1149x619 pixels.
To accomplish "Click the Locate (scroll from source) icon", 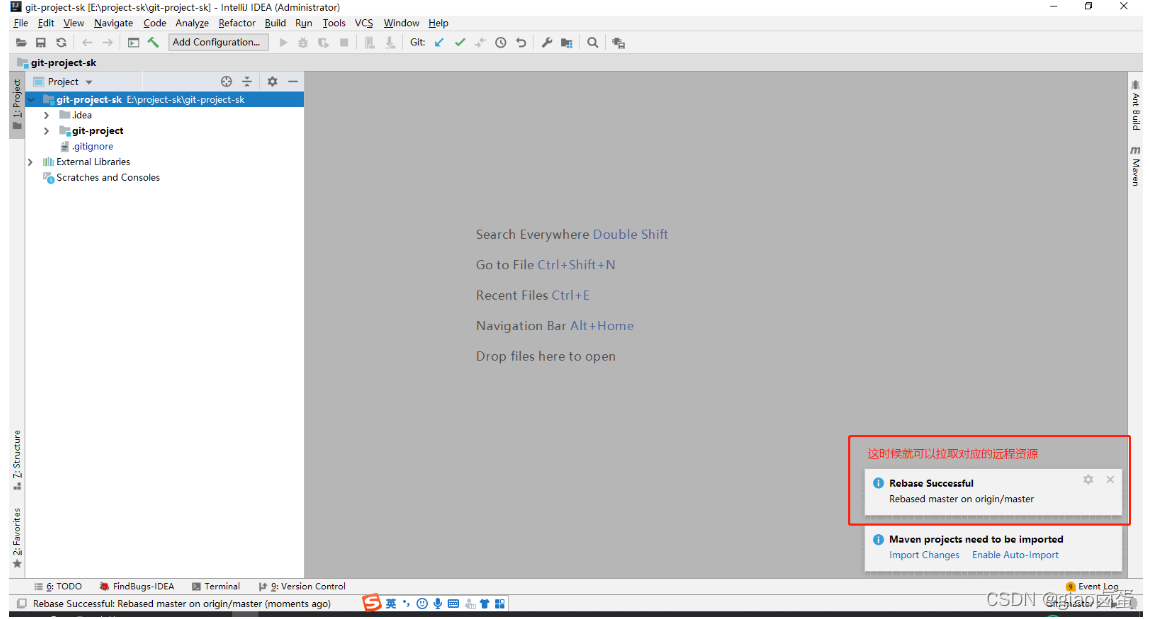I will point(226,81).
